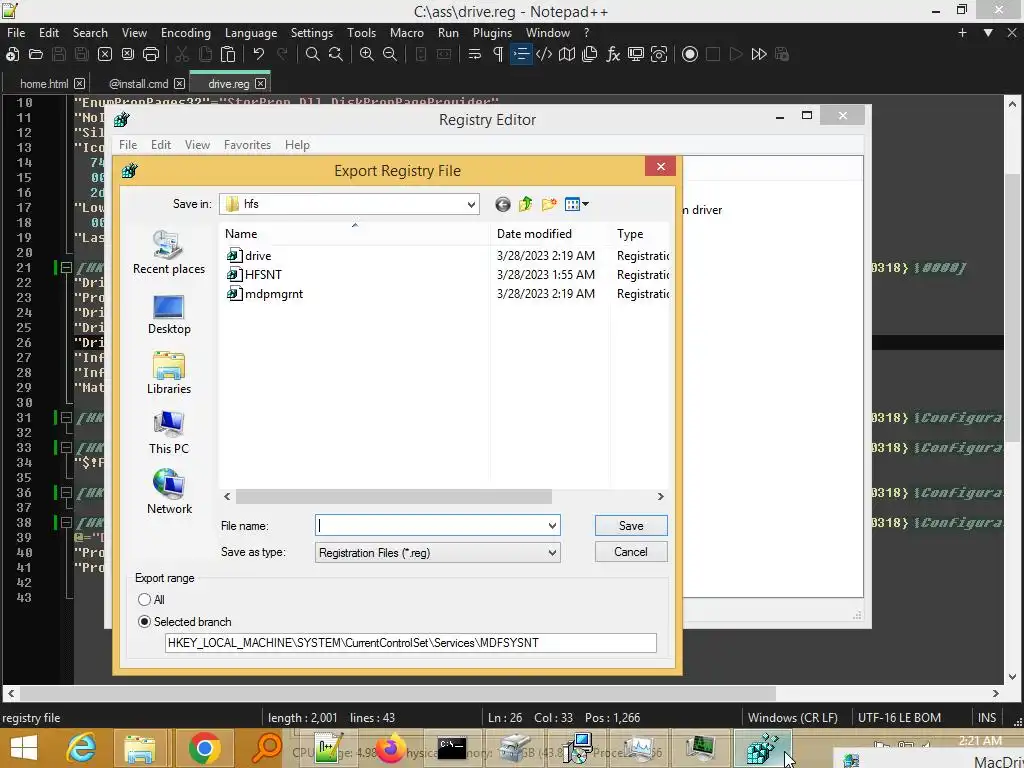Open the Document Map toolbar icon

coord(567,54)
